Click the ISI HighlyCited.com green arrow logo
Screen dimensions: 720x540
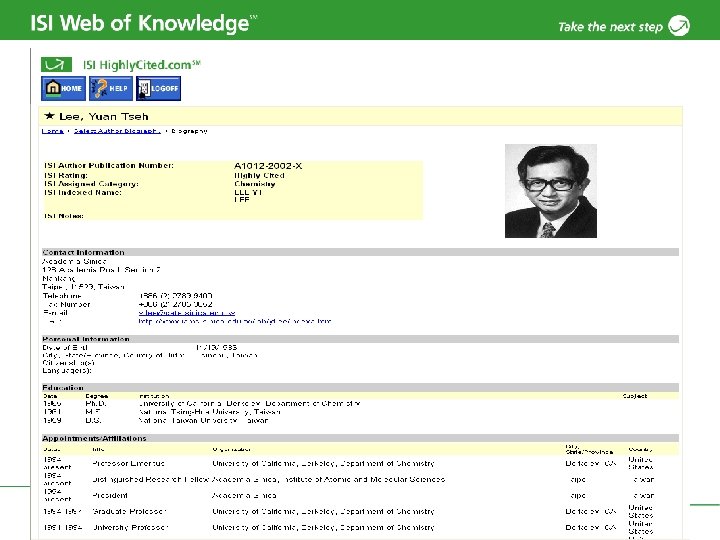point(56,64)
